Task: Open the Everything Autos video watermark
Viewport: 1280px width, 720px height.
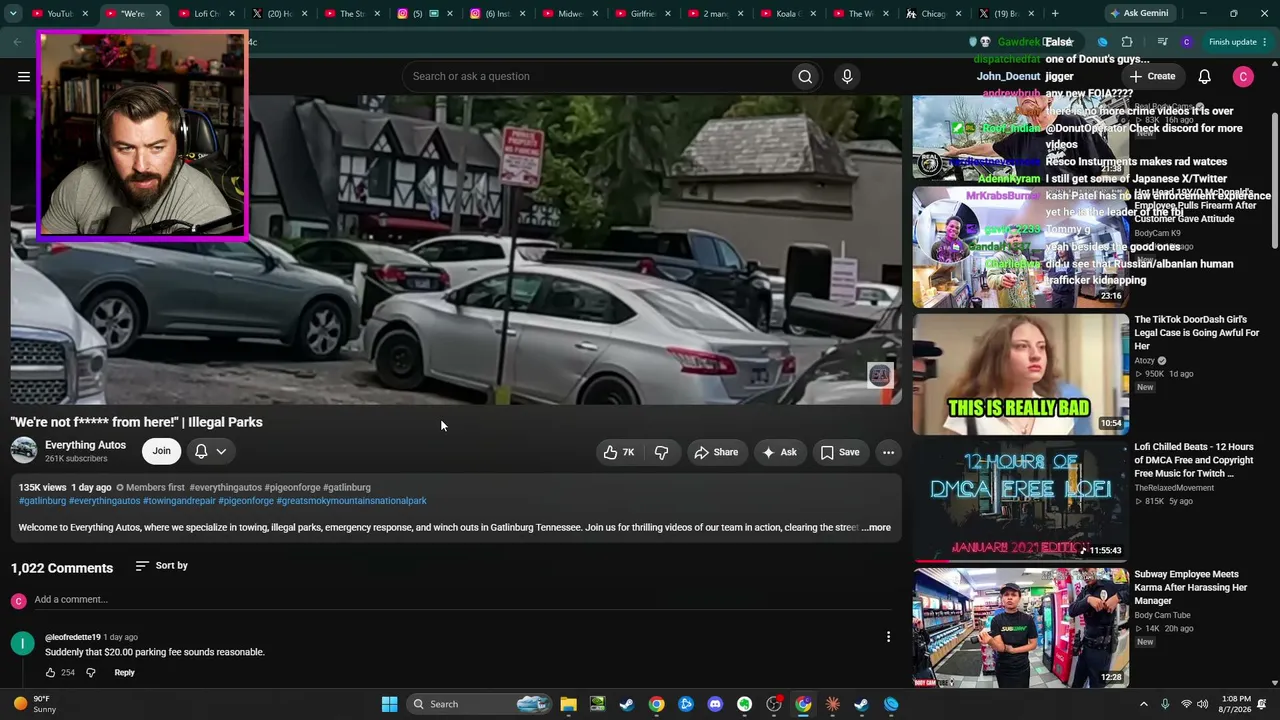Action: [879, 375]
